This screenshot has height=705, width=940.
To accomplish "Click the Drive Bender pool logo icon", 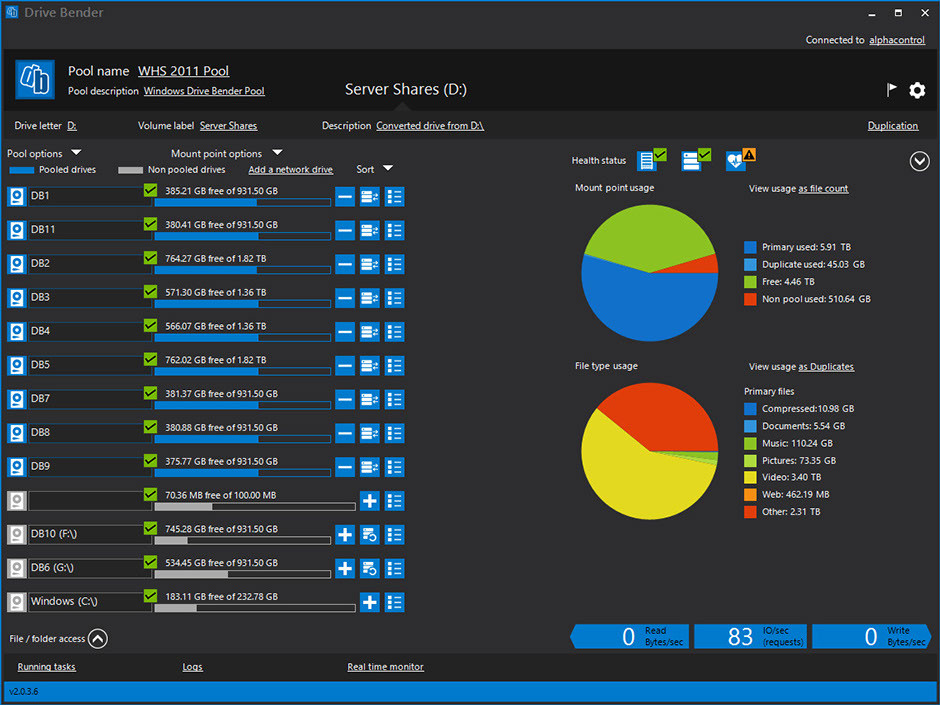I will (35, 79).
